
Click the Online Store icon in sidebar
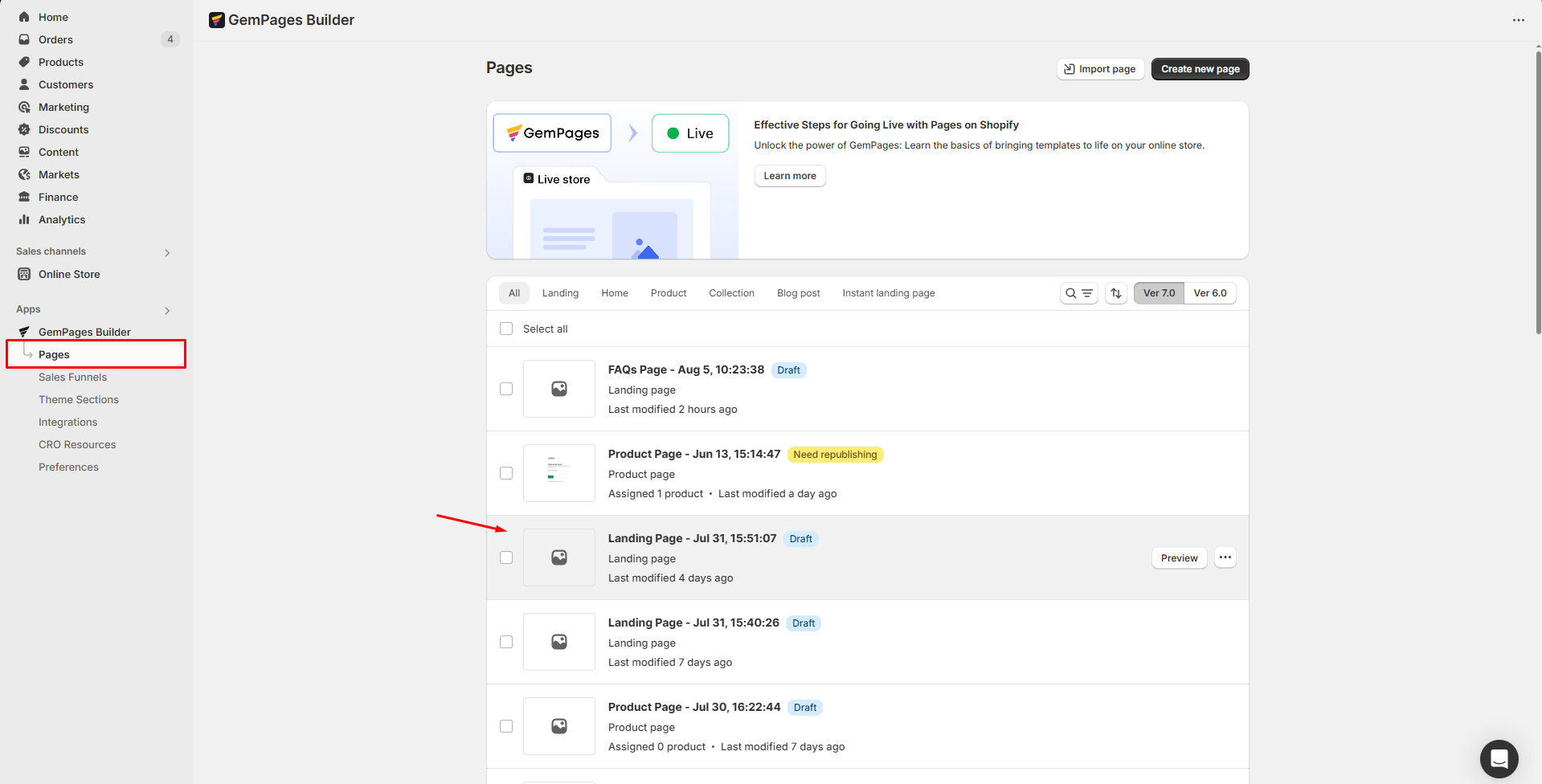(x=24, y=274)
